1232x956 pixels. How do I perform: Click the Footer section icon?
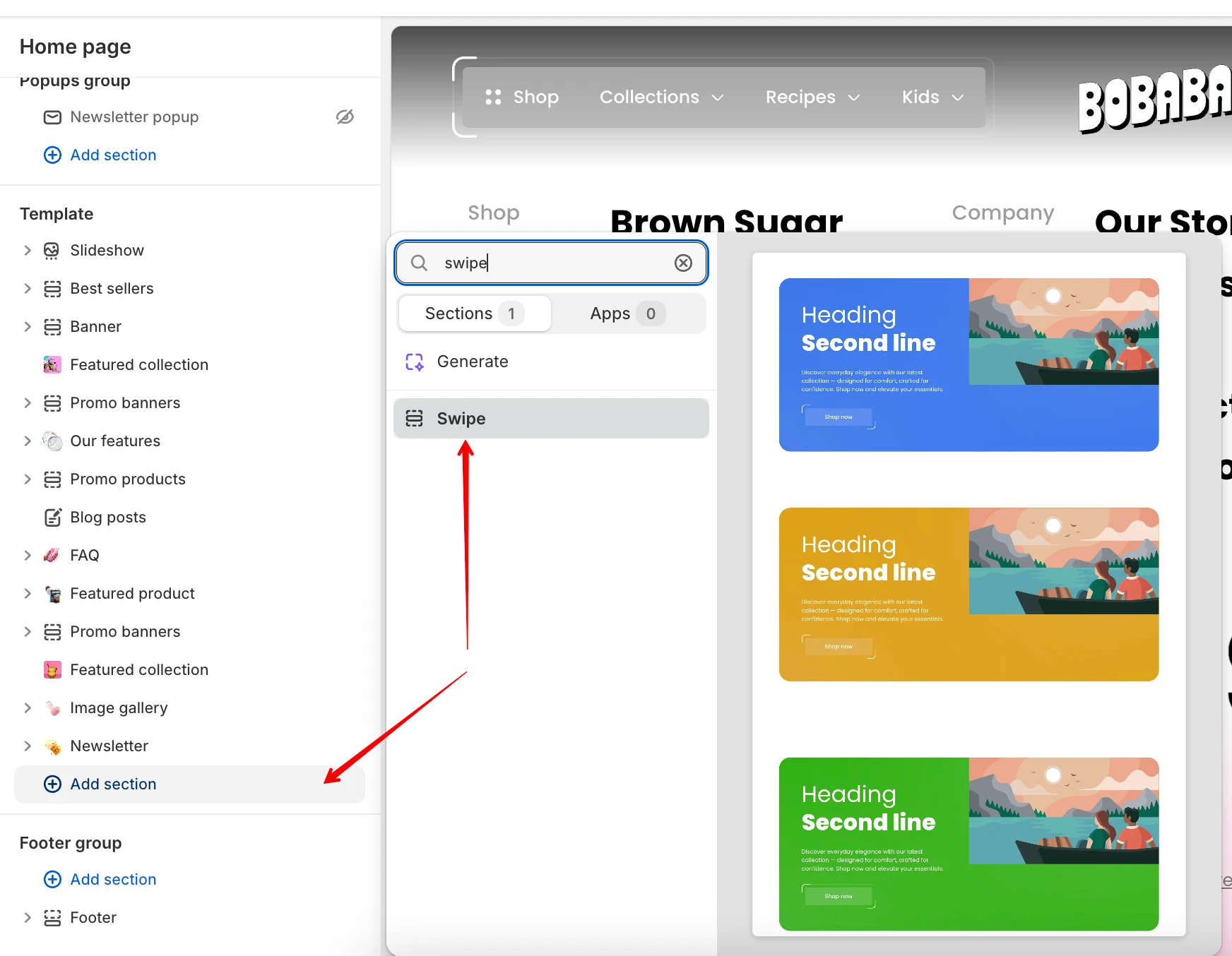[52, 918]
